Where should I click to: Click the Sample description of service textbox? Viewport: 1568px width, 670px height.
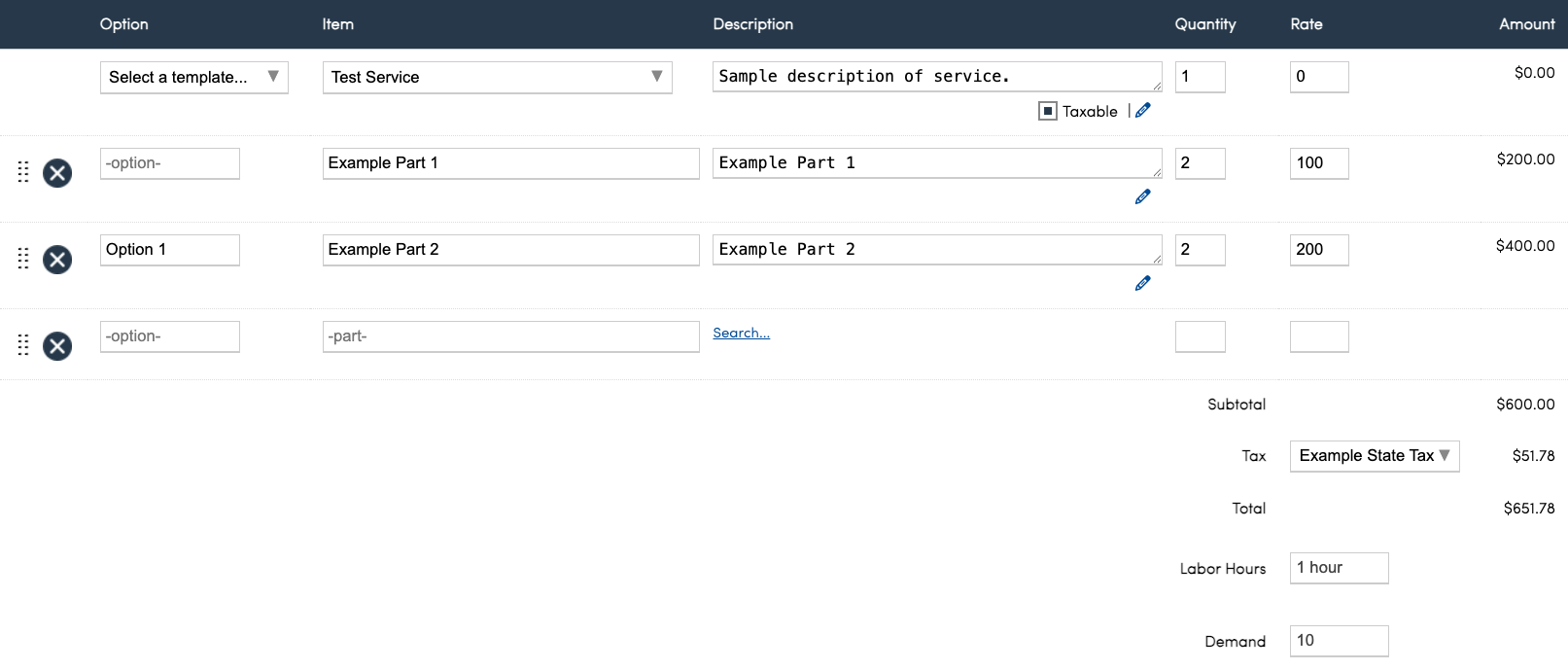936,77
